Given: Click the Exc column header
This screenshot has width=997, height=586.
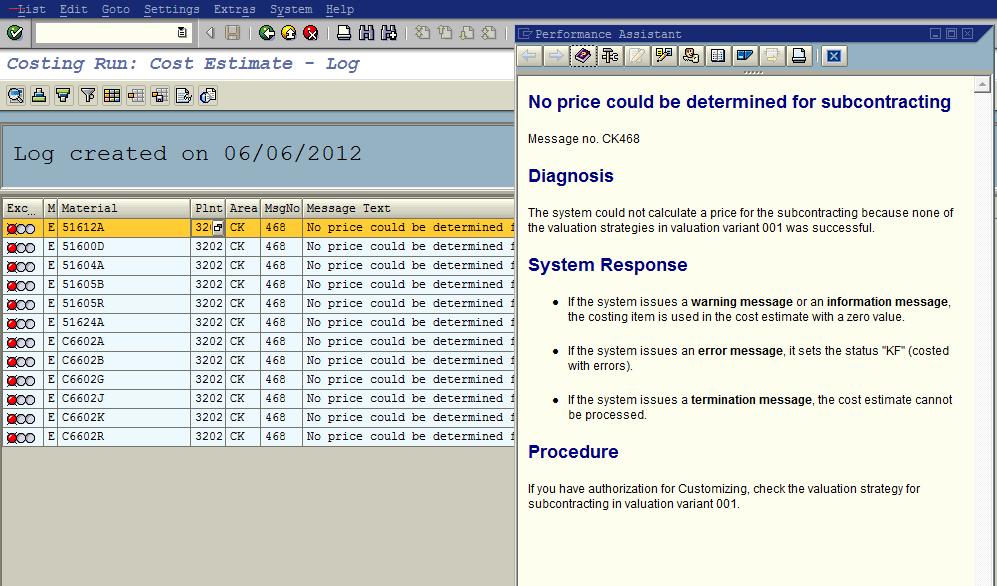Looking at the screenshot, I should point(22,208).
